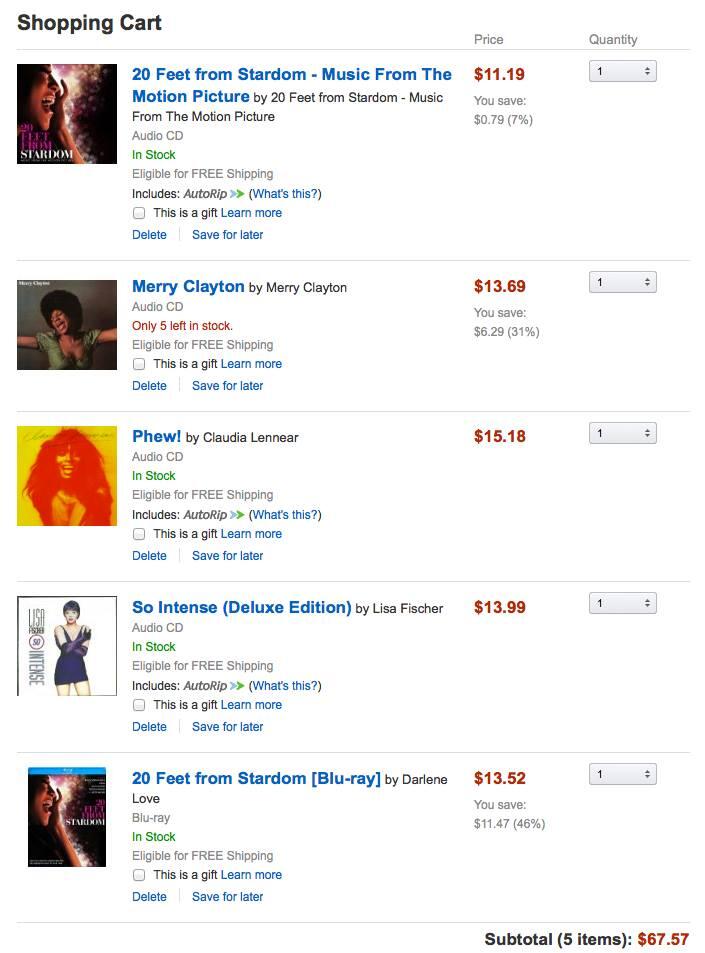
Task: Open So Intense (Deluxe Edition) product page
Action: tap(241, 608)
